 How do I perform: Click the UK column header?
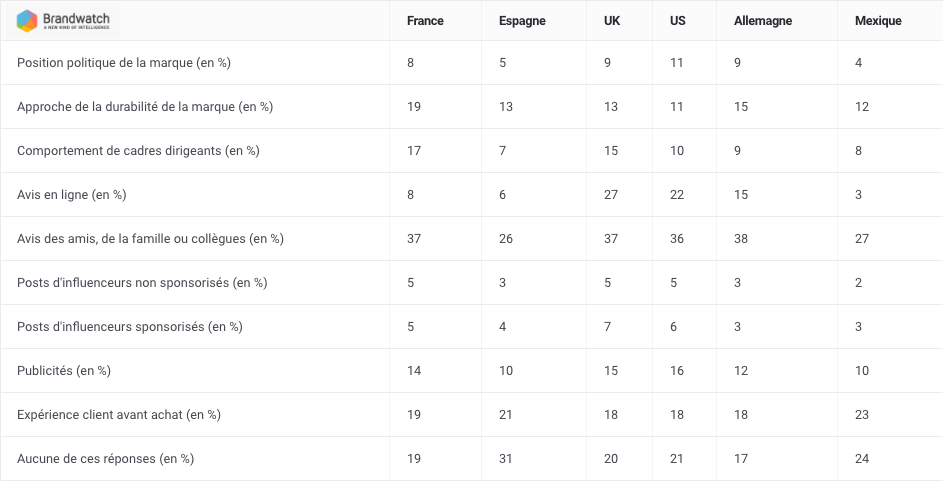612,21
